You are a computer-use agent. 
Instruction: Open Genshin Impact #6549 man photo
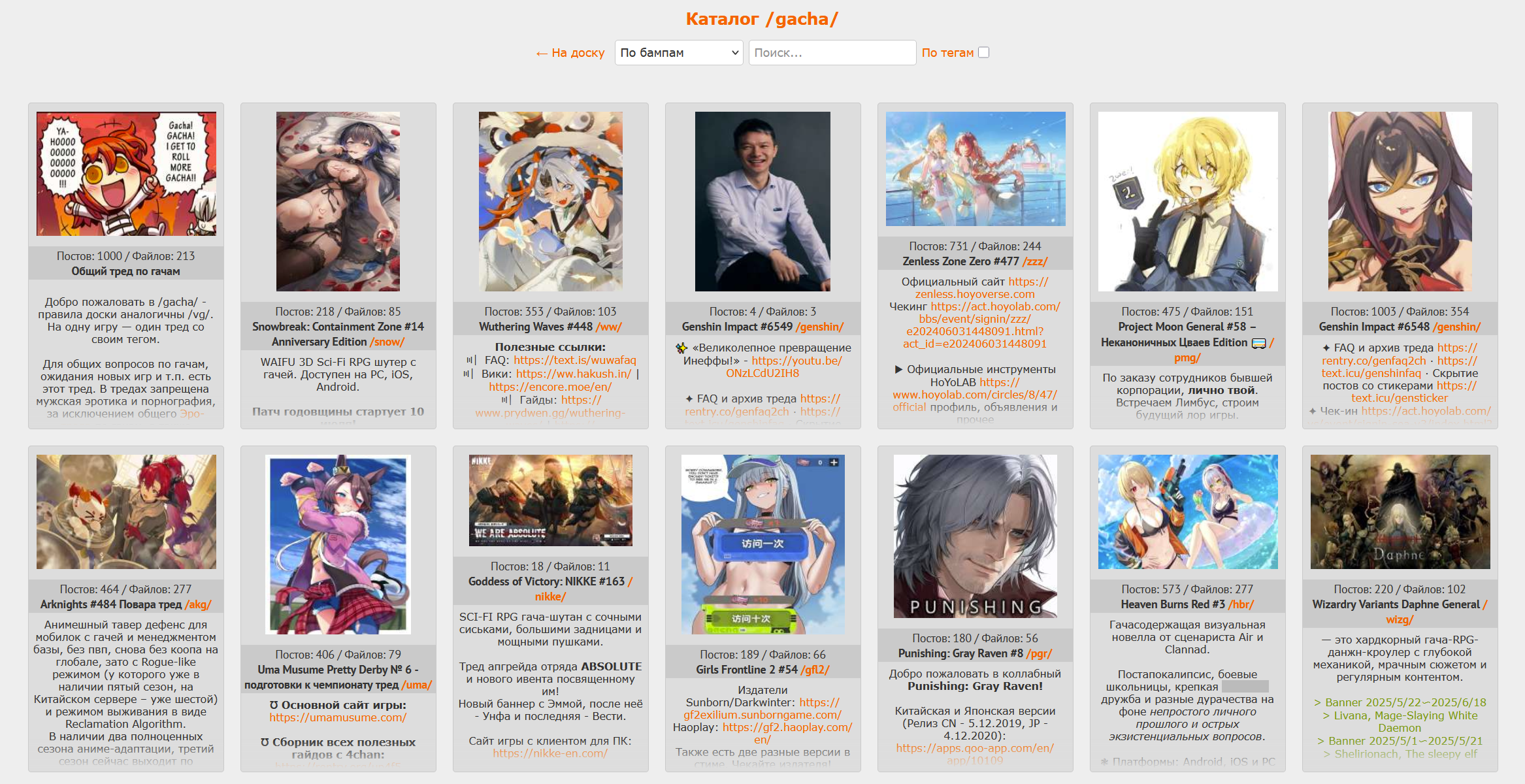(762, 201)
